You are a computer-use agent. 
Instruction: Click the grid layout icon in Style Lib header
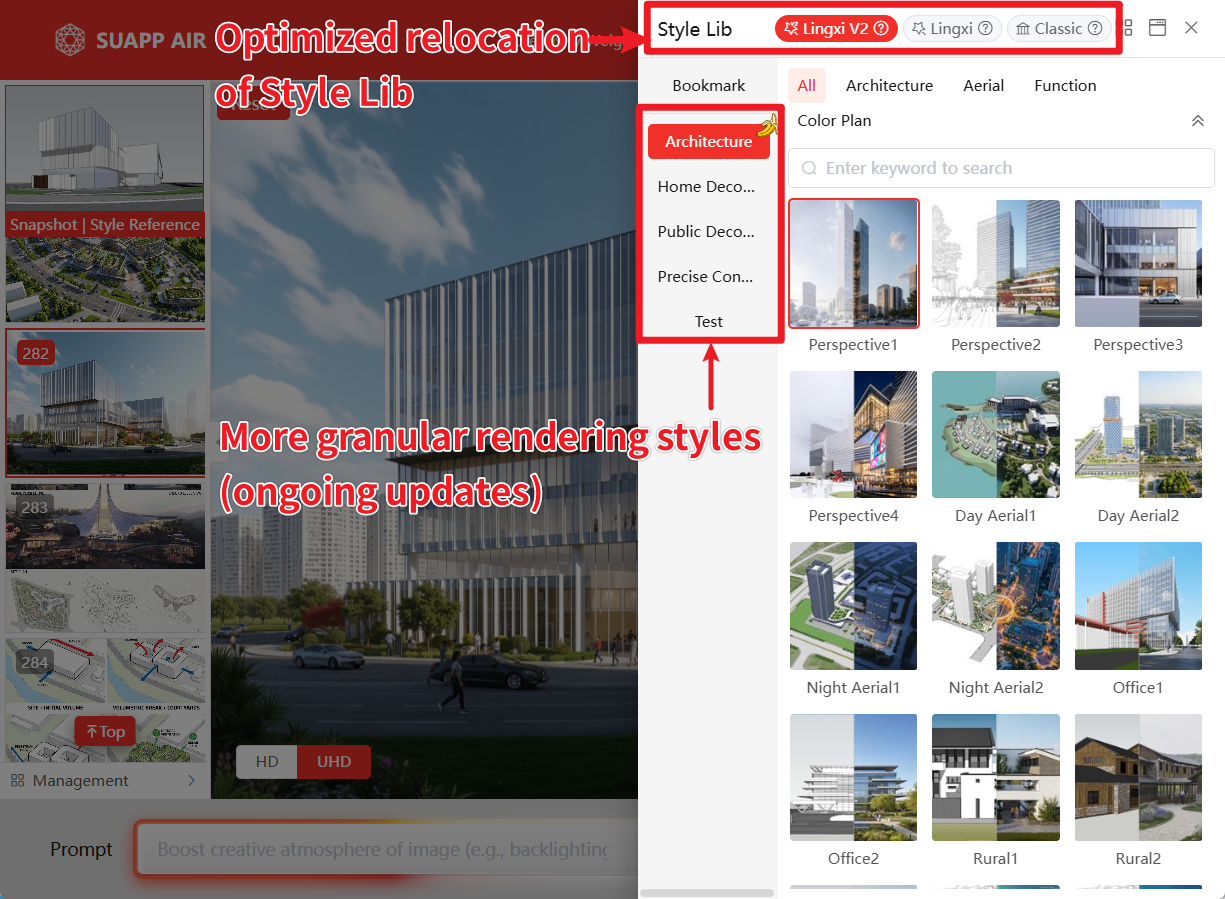pos(1128,28)
